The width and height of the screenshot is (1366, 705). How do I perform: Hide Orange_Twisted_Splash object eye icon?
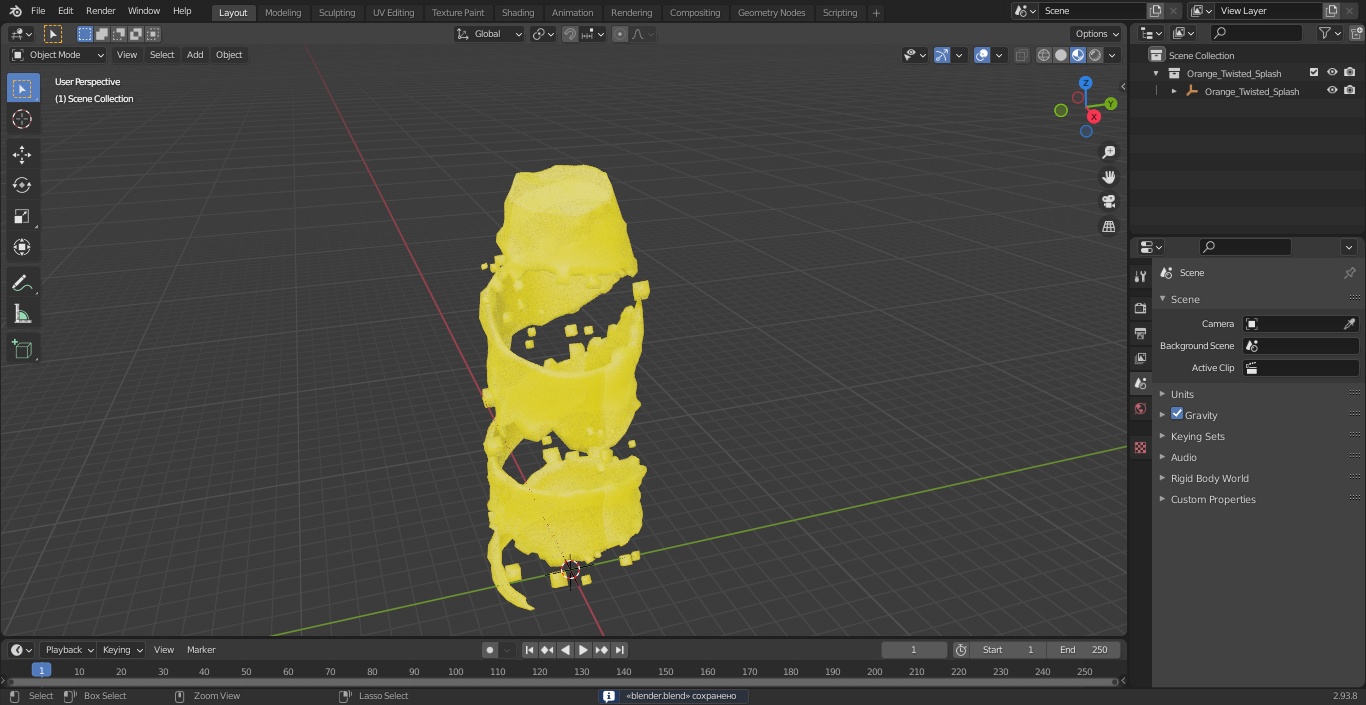click(1332, 91)
